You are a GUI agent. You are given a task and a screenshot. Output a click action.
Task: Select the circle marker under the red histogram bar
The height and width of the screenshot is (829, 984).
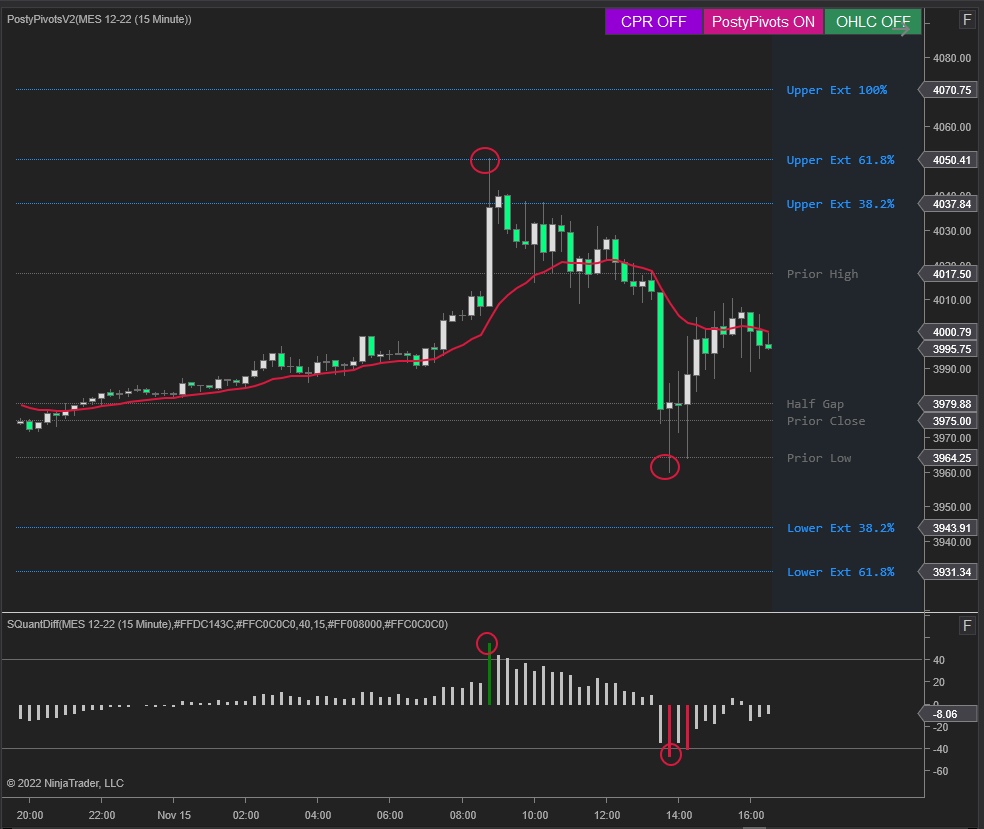671,755
